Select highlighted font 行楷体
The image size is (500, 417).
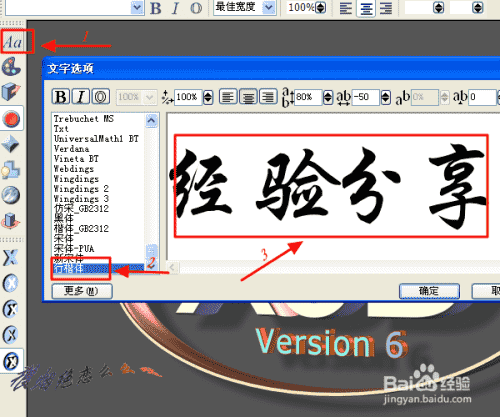(98, 268)
